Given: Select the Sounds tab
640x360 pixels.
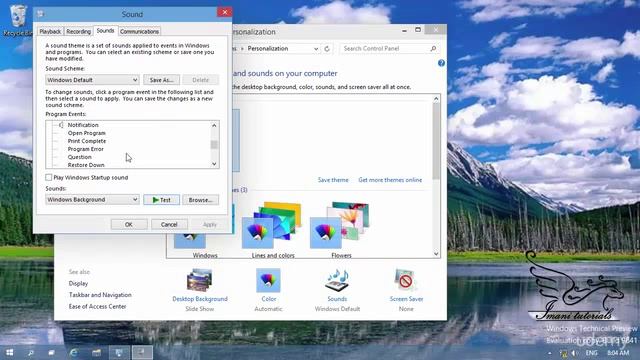Looking at the screenshot, I should pos(105,31).
